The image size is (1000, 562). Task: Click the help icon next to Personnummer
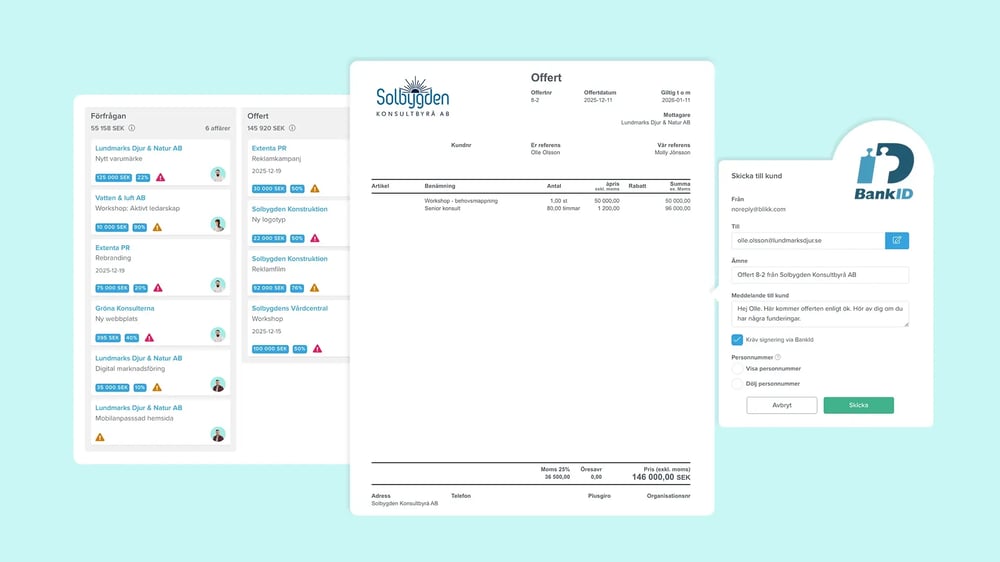778,357
